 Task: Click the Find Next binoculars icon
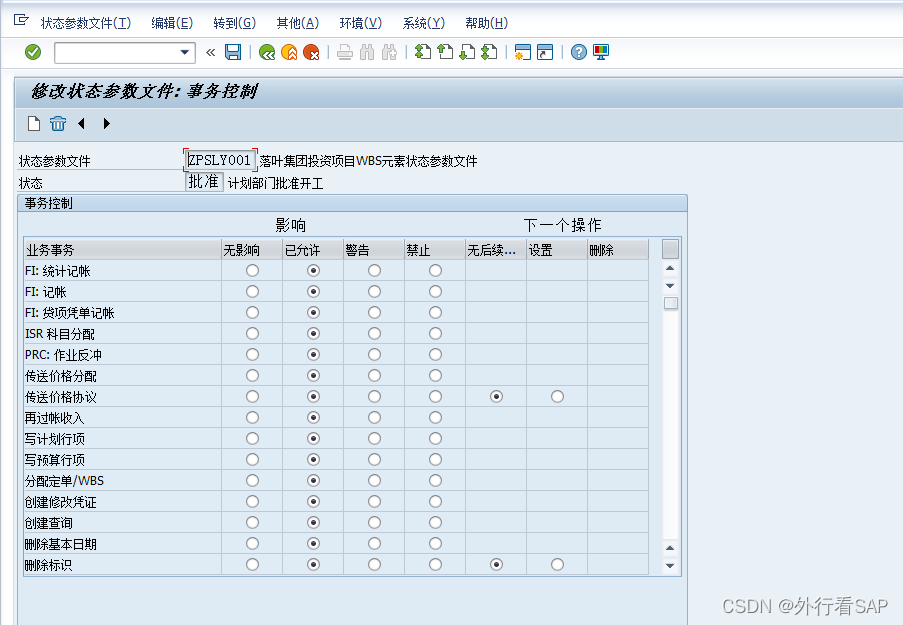tap(389, 52)
